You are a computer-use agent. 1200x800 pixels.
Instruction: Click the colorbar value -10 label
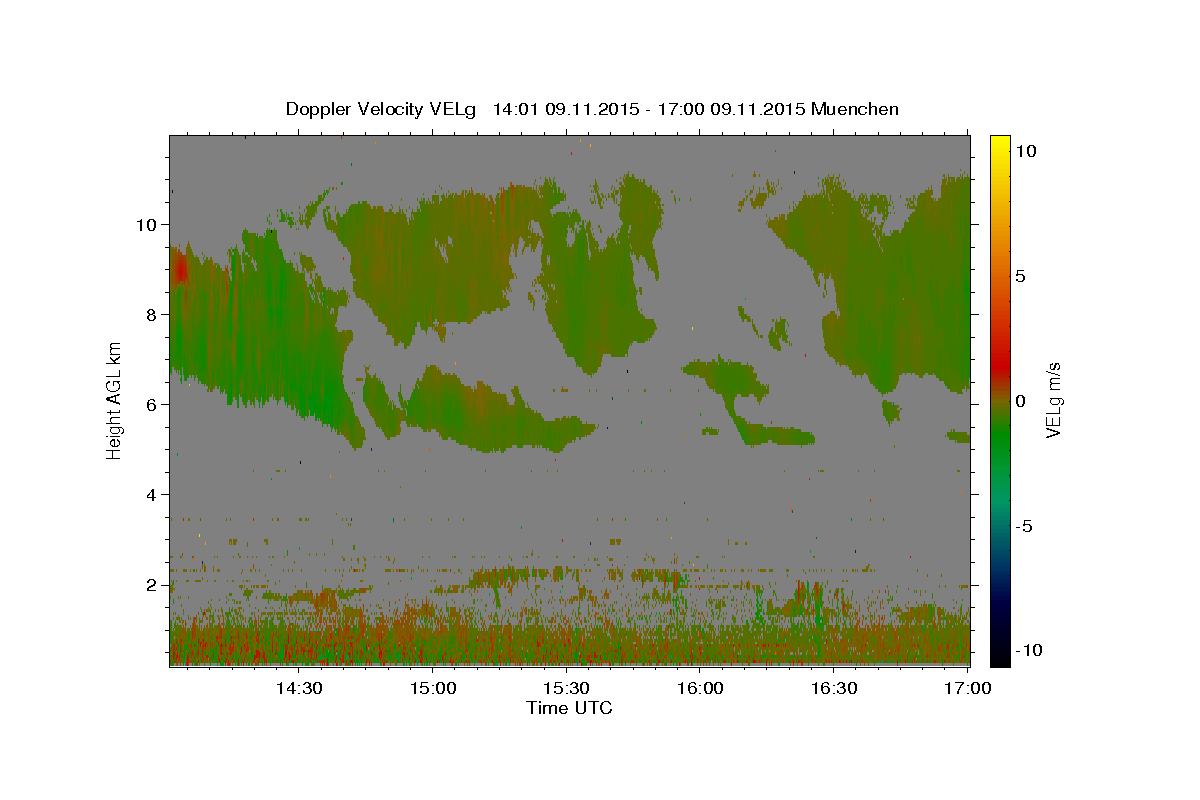(1028, 651)
